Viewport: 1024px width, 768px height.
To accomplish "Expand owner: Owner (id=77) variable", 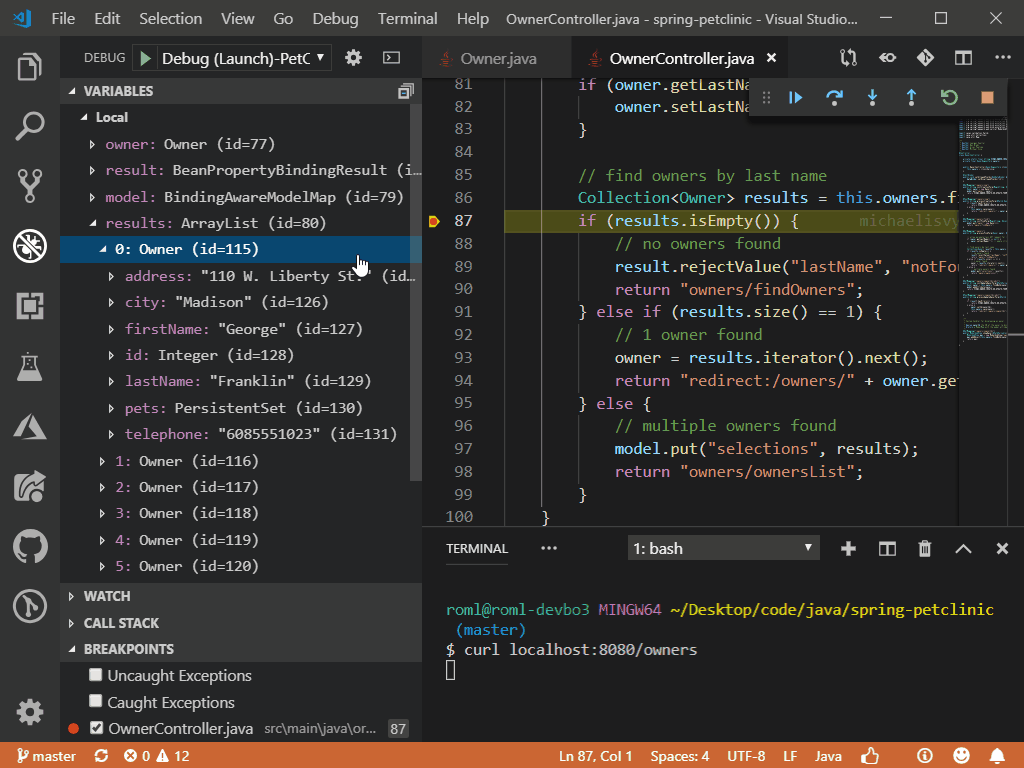I will pos(93,144).
